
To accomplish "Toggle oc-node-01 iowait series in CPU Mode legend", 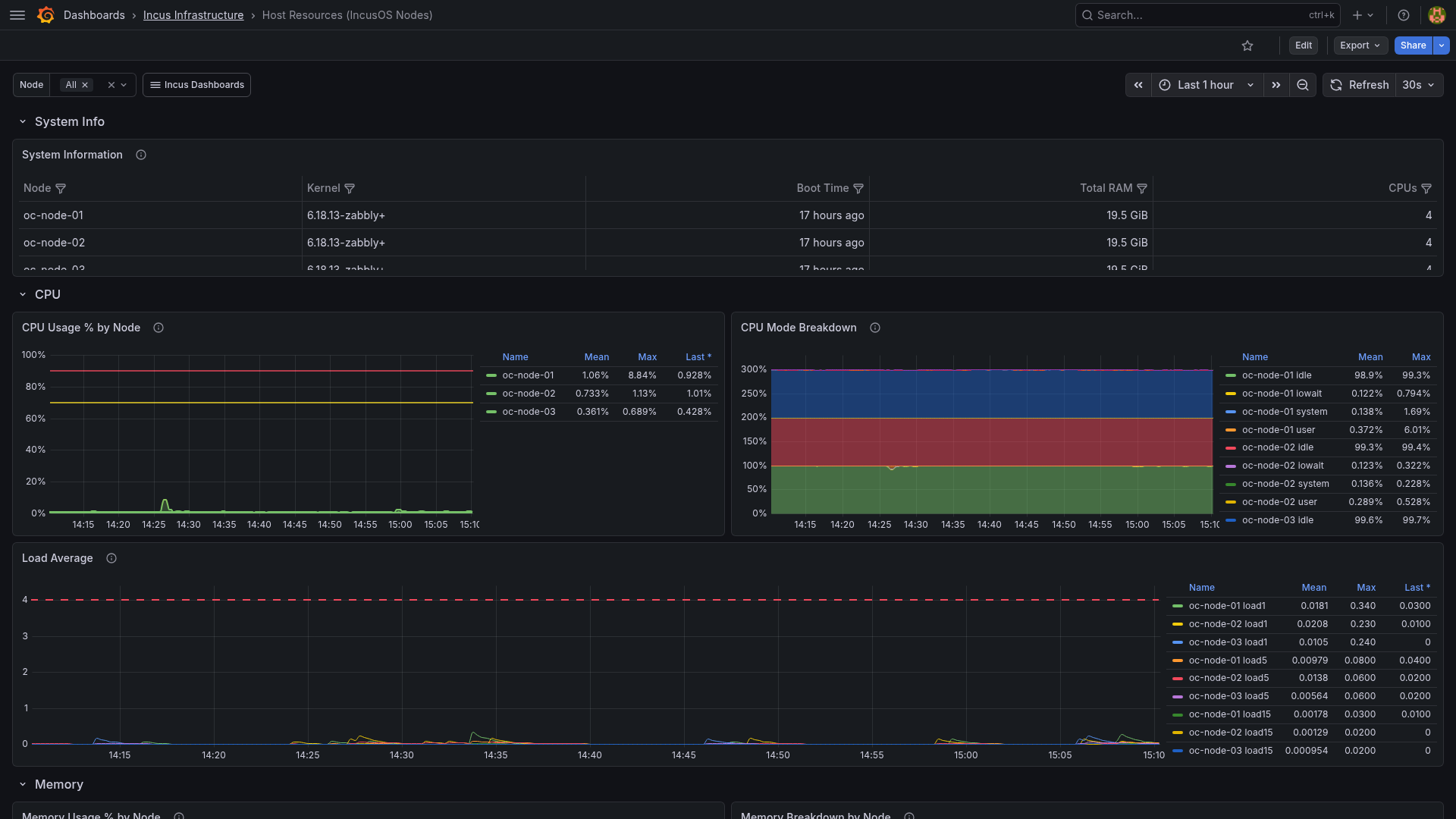I will (1282, 394).
